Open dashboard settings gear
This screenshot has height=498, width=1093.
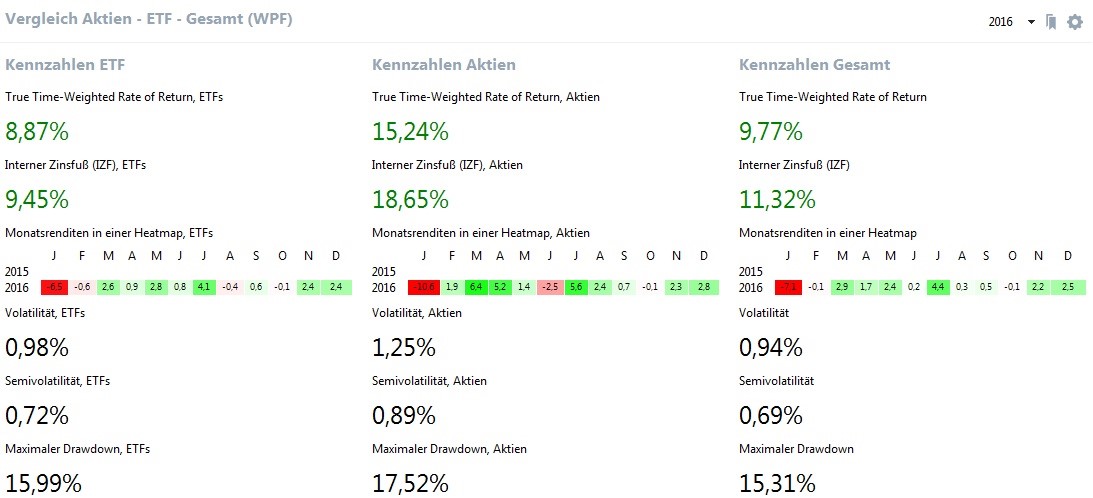[x=1075, y=22]
